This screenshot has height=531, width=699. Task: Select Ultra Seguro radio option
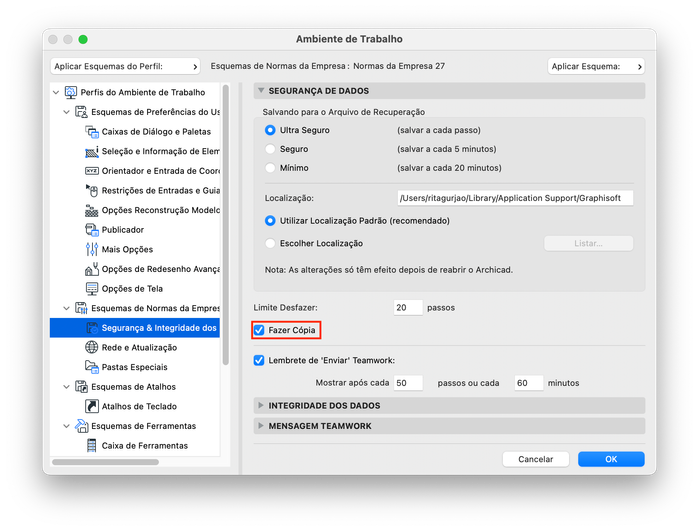pyautogui.click(x=270, y=130)
